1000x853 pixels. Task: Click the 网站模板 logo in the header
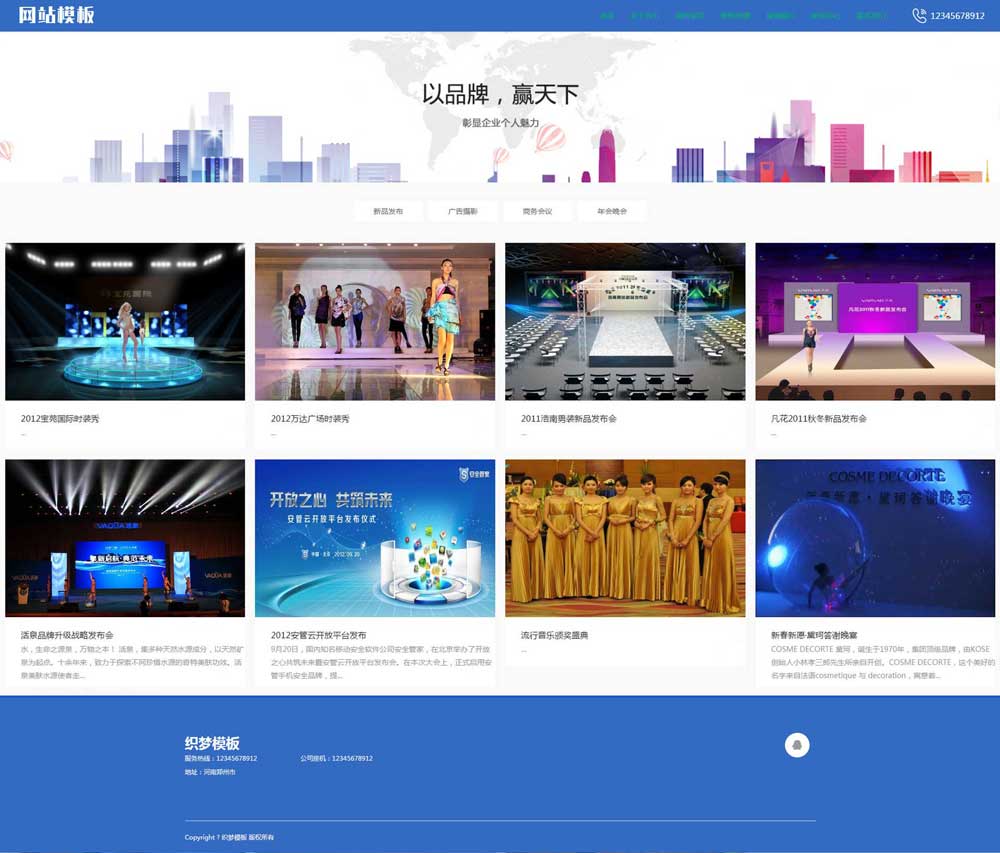click(x=56, y=15)
